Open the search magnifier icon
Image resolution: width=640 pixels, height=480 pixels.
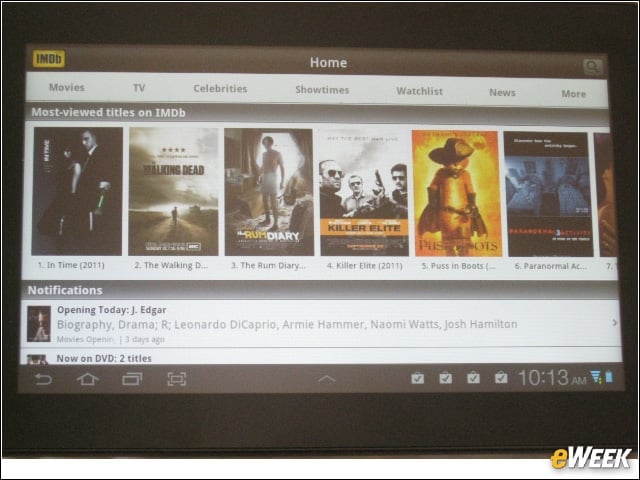(x=592, y=66)
